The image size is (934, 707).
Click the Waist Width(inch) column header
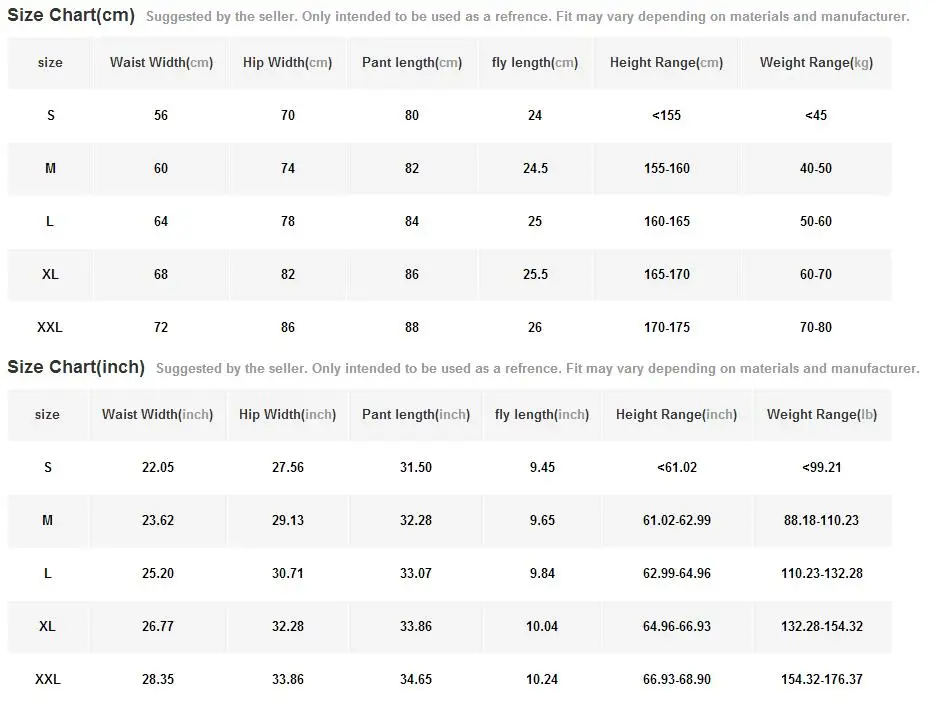(157, 414)
